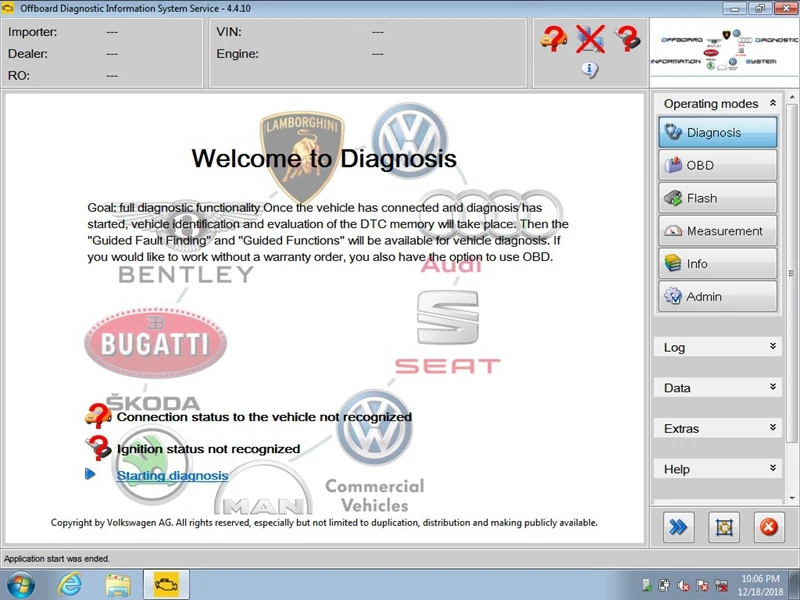The width and height of the screenshot is (800, 600).
Task: Open the Admin operating mode
Action: pos(718,296)
